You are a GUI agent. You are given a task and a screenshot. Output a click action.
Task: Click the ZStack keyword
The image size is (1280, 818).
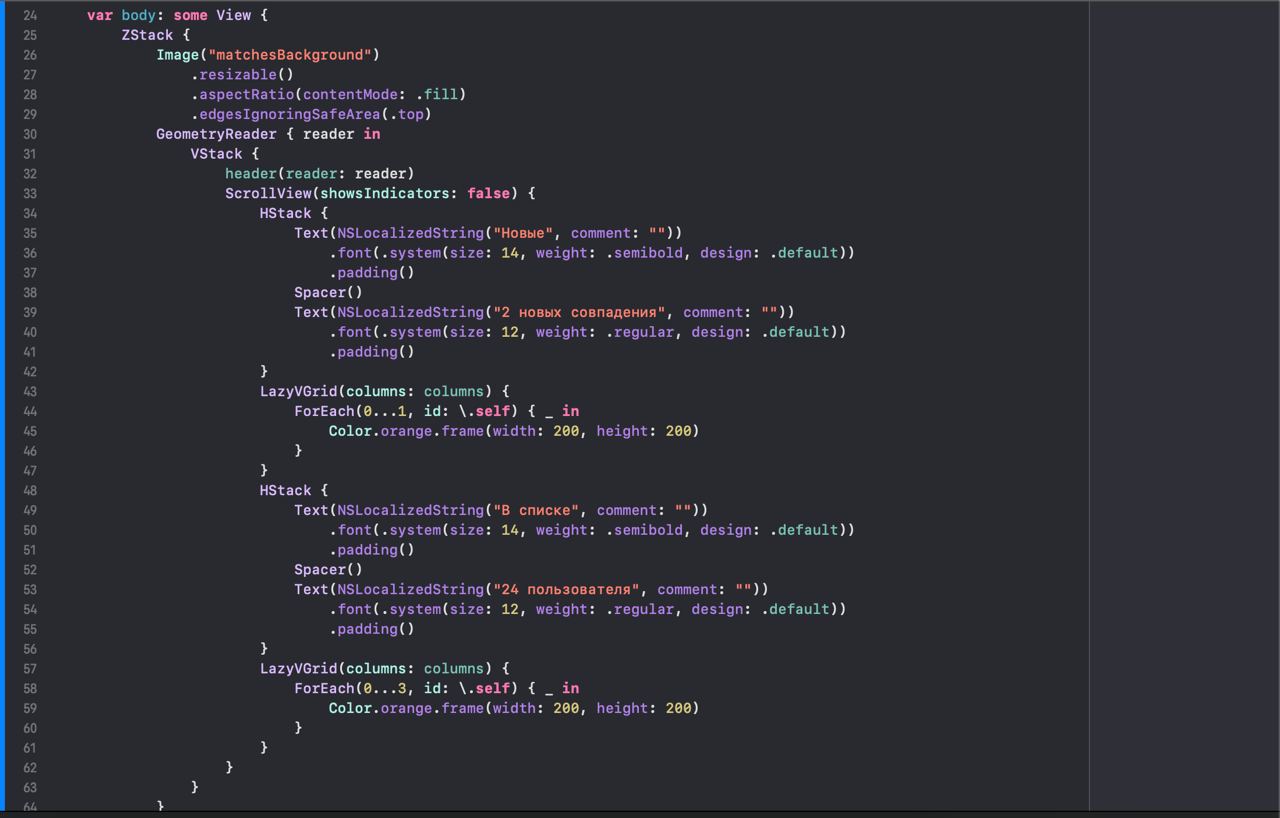pos(147,35)
